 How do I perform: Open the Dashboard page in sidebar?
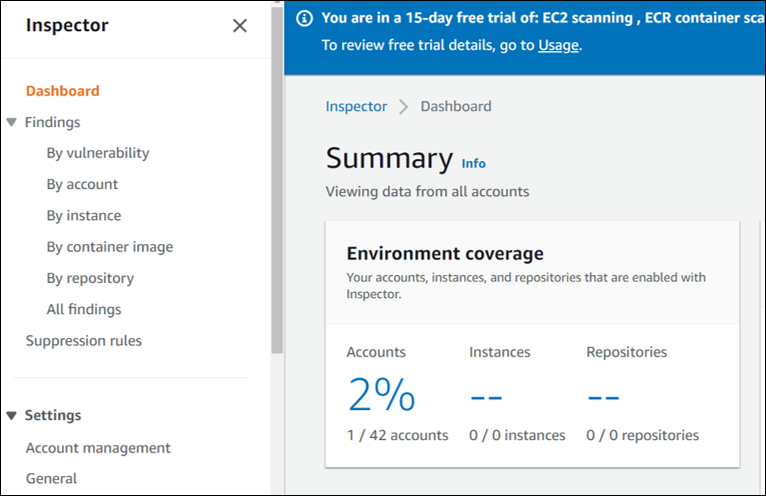(x=62, y=91)
